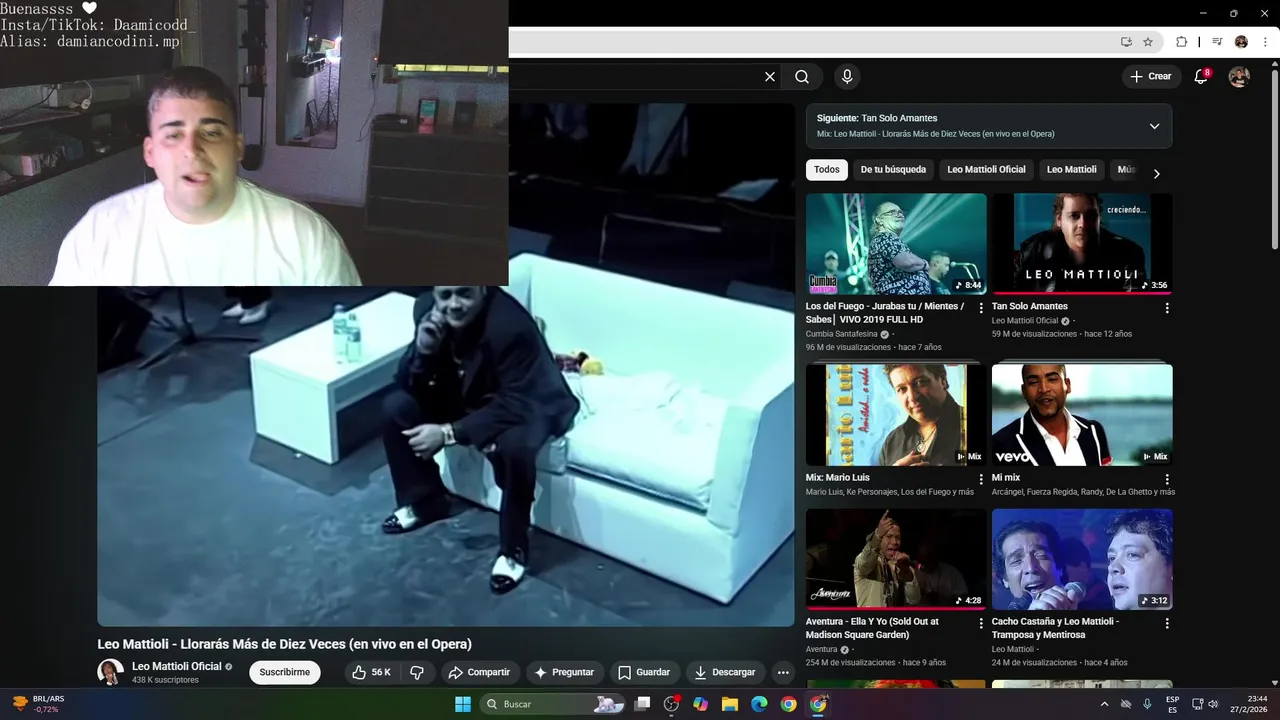Open volume control in system tray

[x=1213, y=704]
